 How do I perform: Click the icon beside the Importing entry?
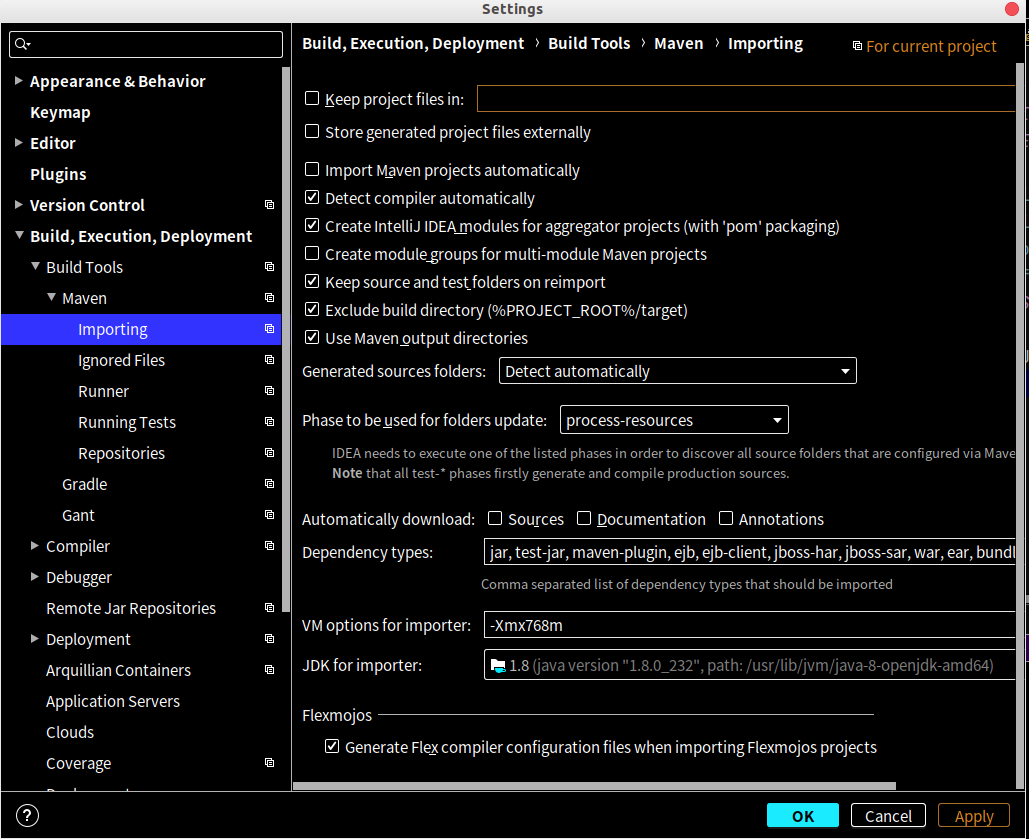268,328
